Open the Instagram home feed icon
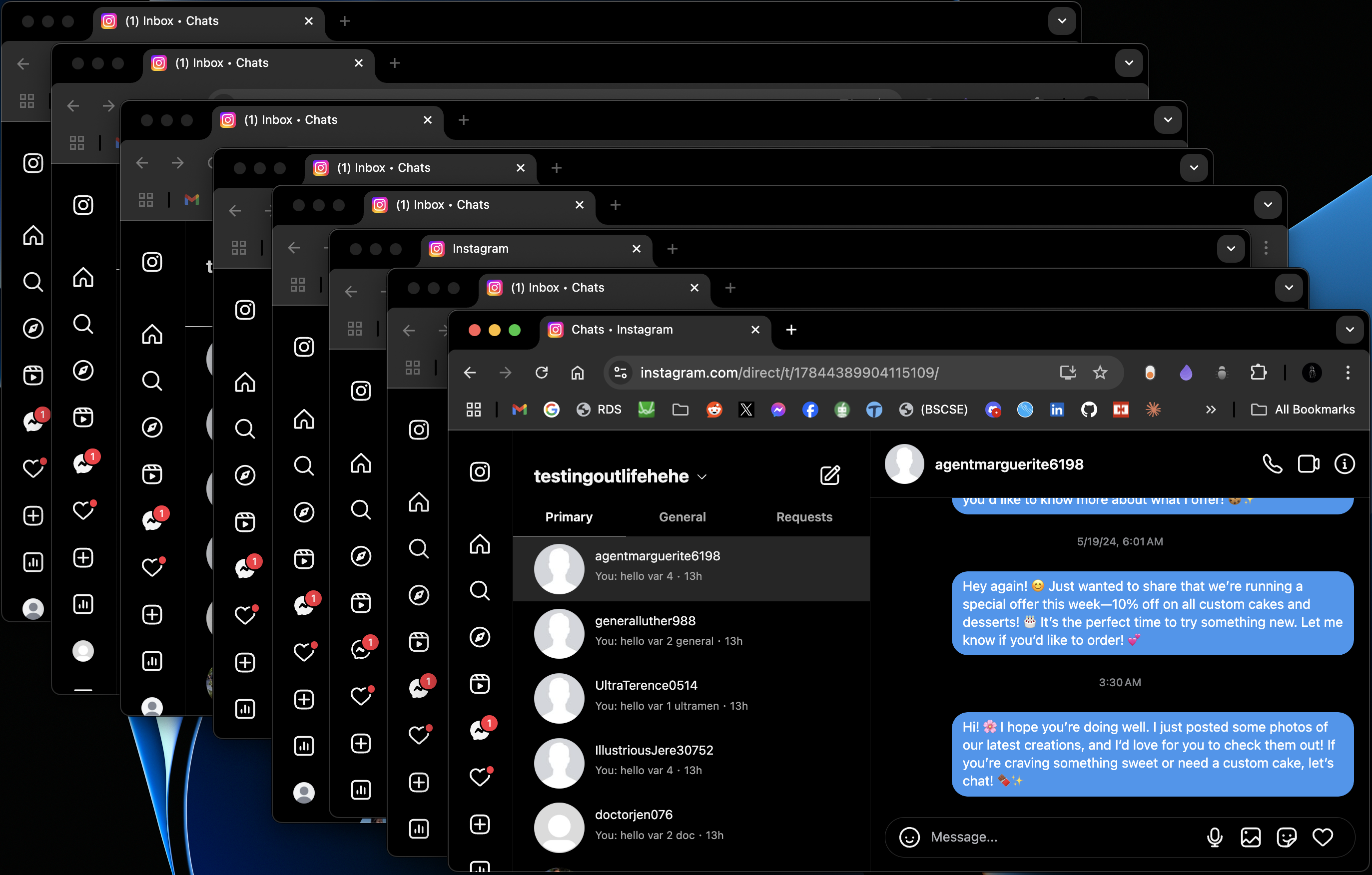The image size is (1372, 875). pyautogui.click(x=480, y=544)
